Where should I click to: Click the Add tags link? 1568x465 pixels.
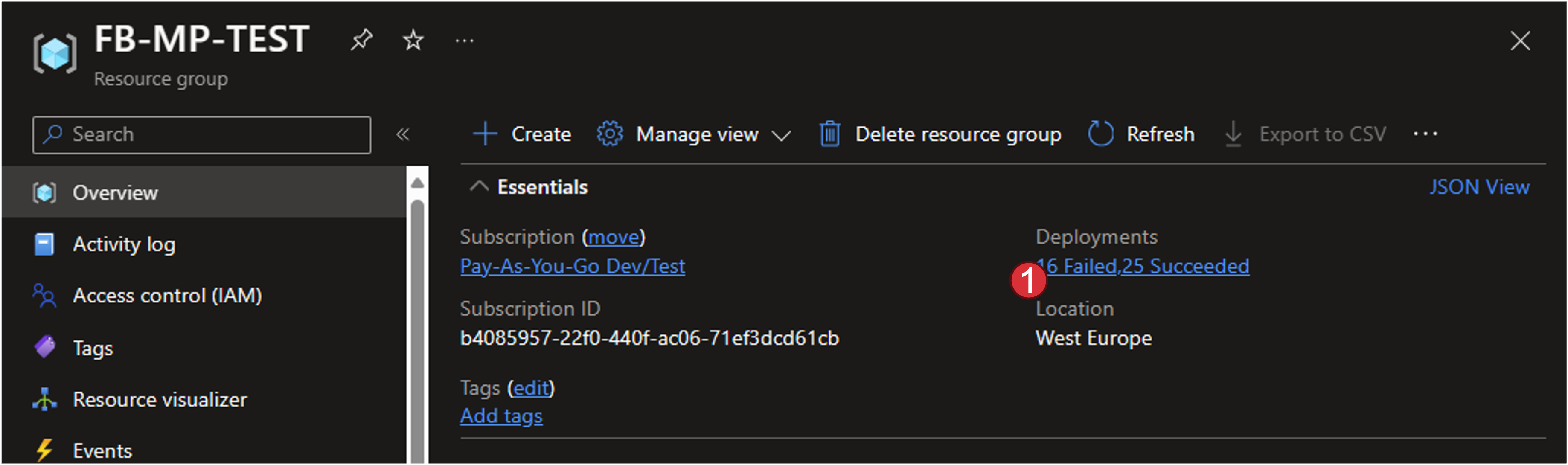pyautogui.click(x=501, y=416)
